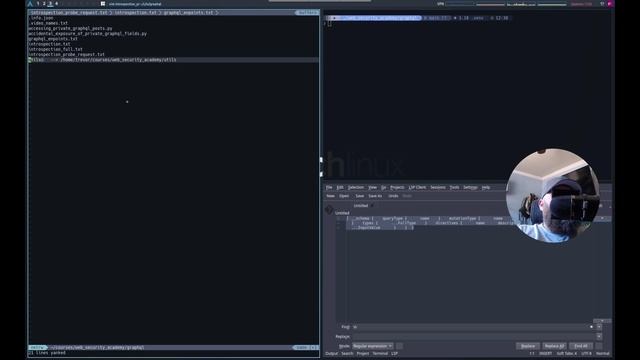640x360 pixels.
Task: Open the LSP Client menu
Action: point(417,187)
